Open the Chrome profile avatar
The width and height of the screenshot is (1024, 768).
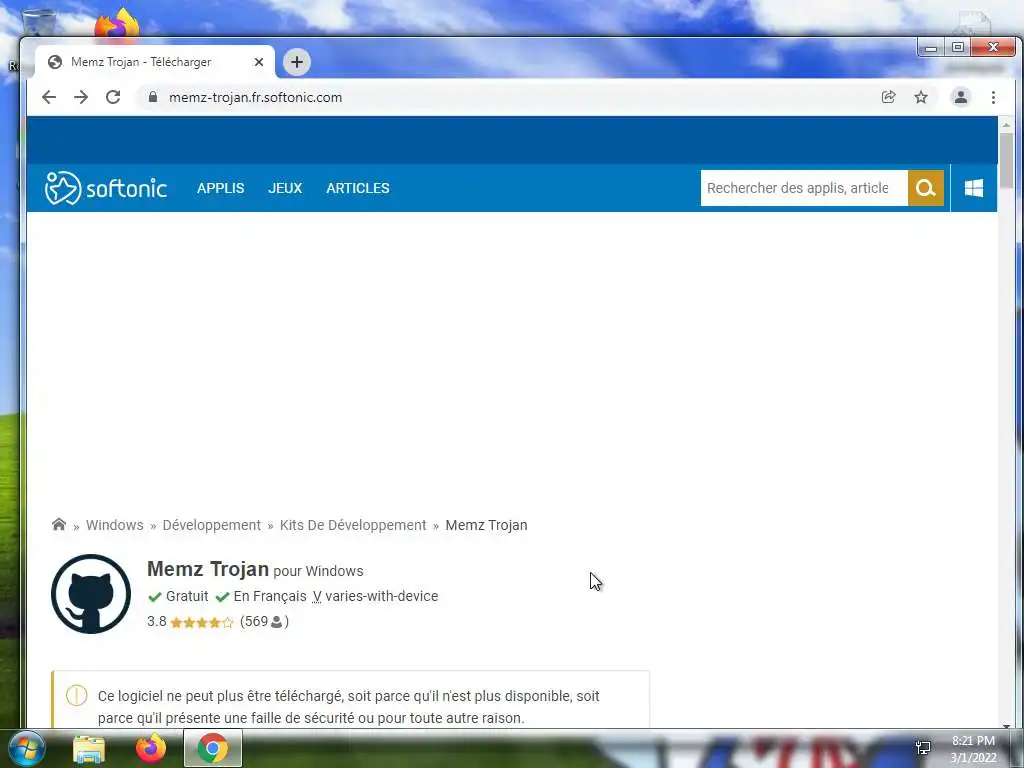point(961,97)
